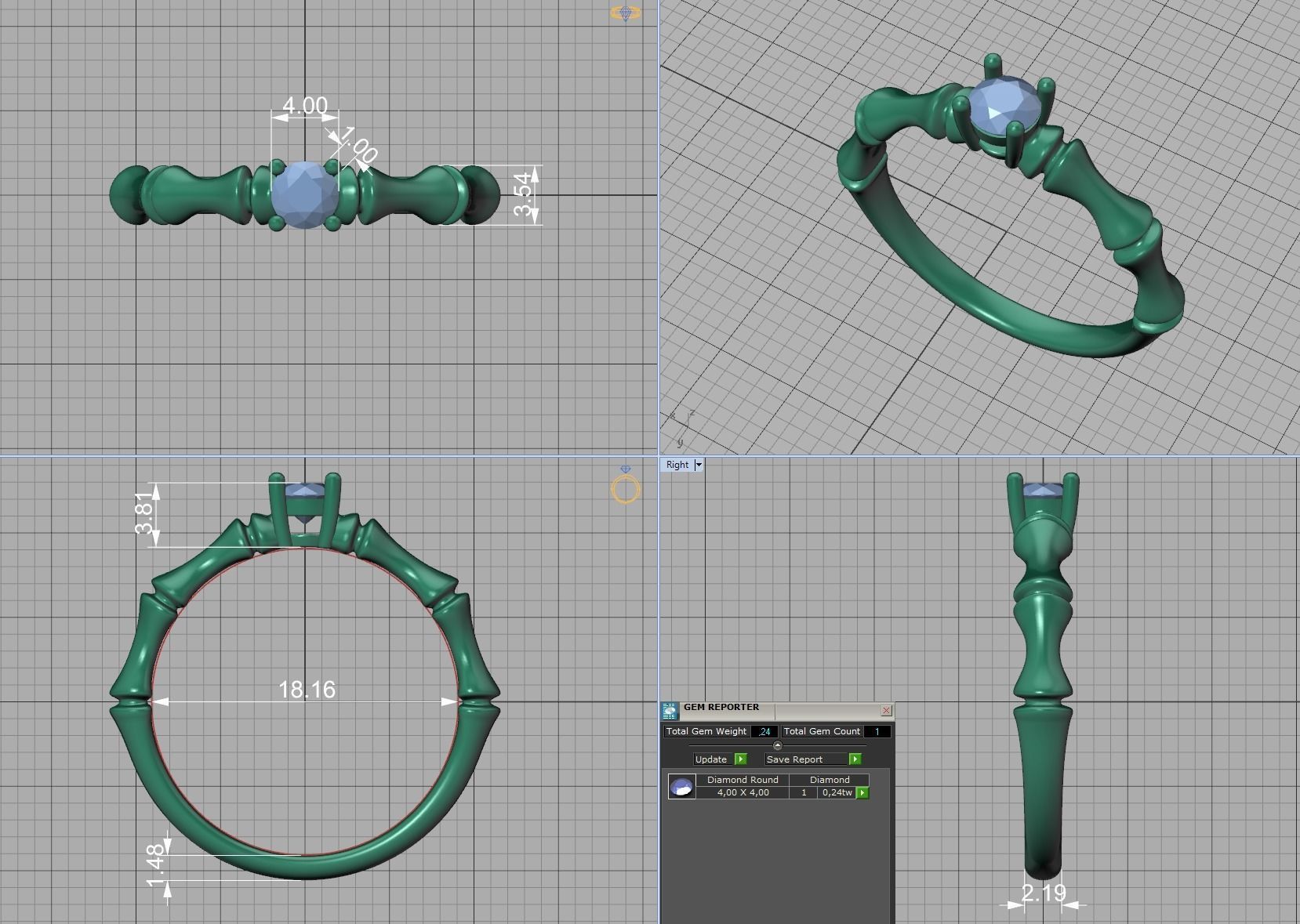Click the Update label in Gem Reporter
Screen dimensions: 1300x924
click(x=711, y=759)
